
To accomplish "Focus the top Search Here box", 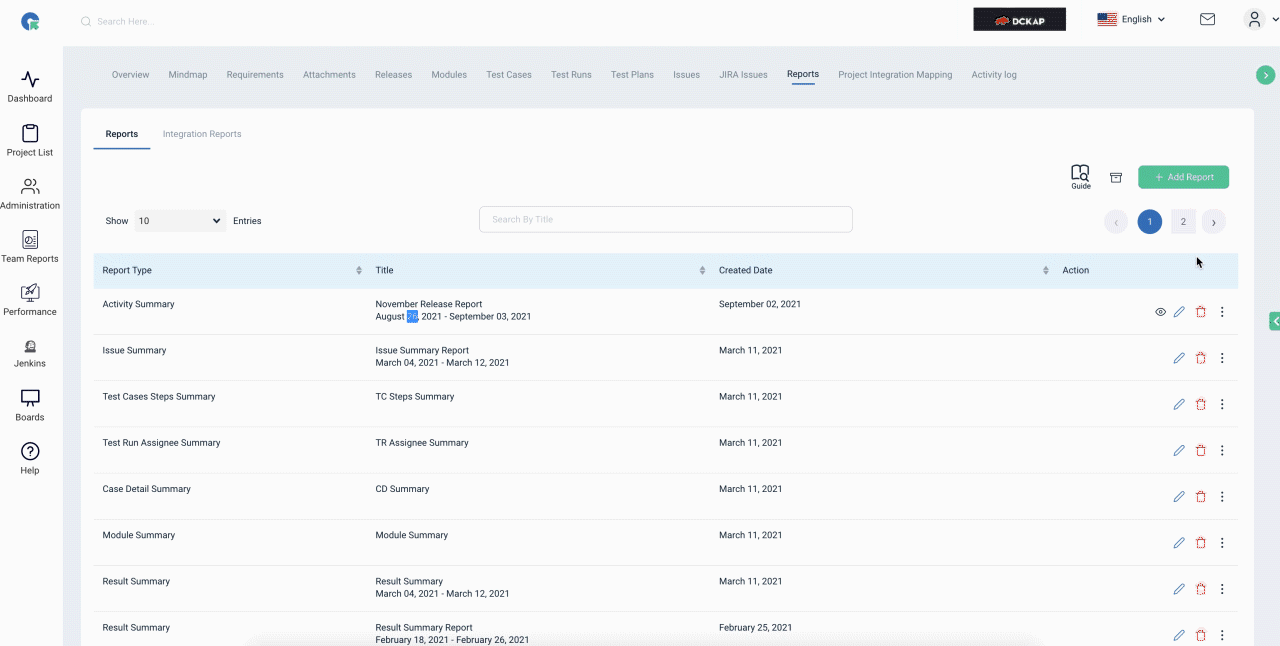I will [x=125, y=21].
